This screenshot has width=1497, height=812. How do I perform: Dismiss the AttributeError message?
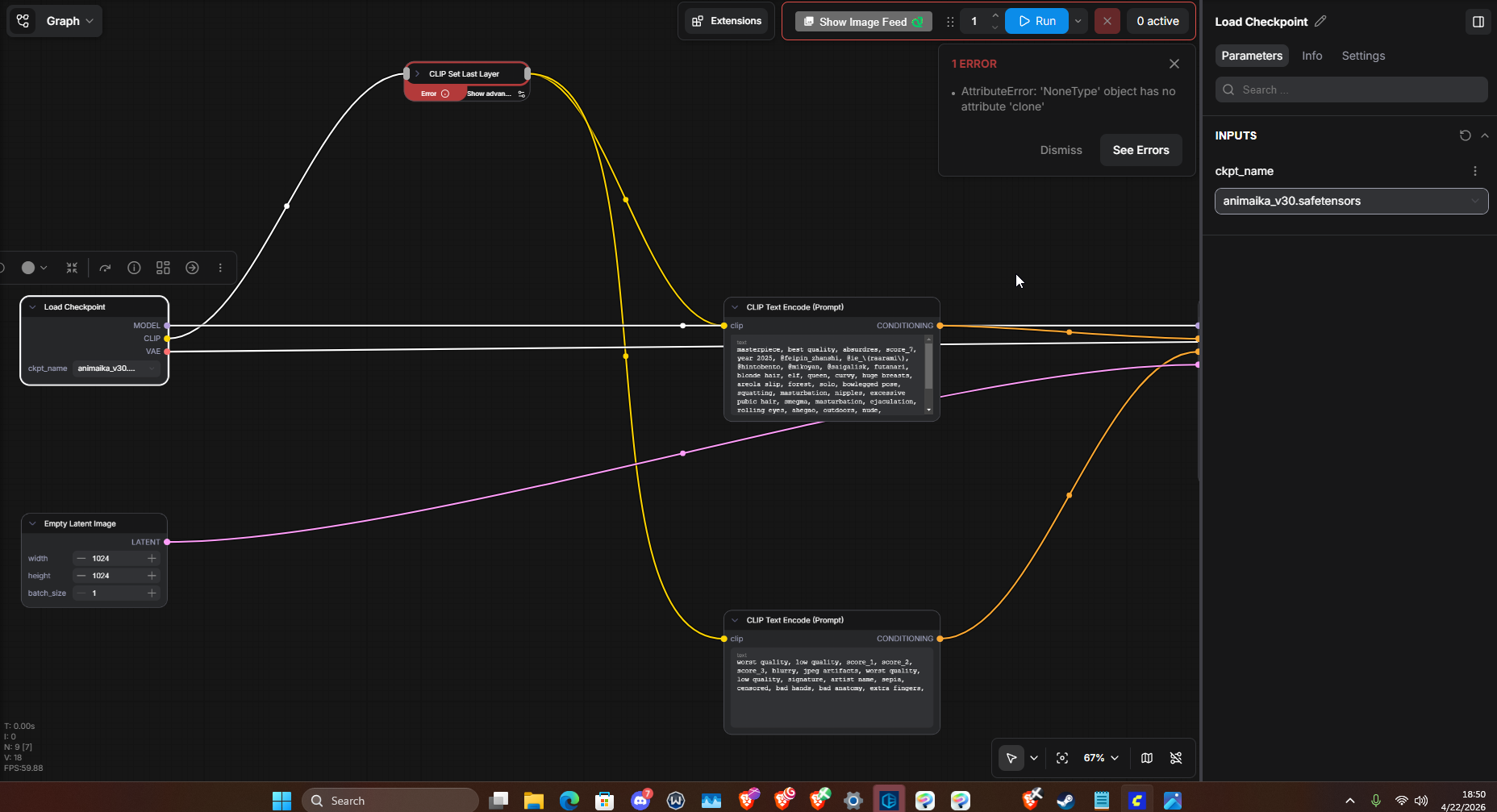point(1061,150)
